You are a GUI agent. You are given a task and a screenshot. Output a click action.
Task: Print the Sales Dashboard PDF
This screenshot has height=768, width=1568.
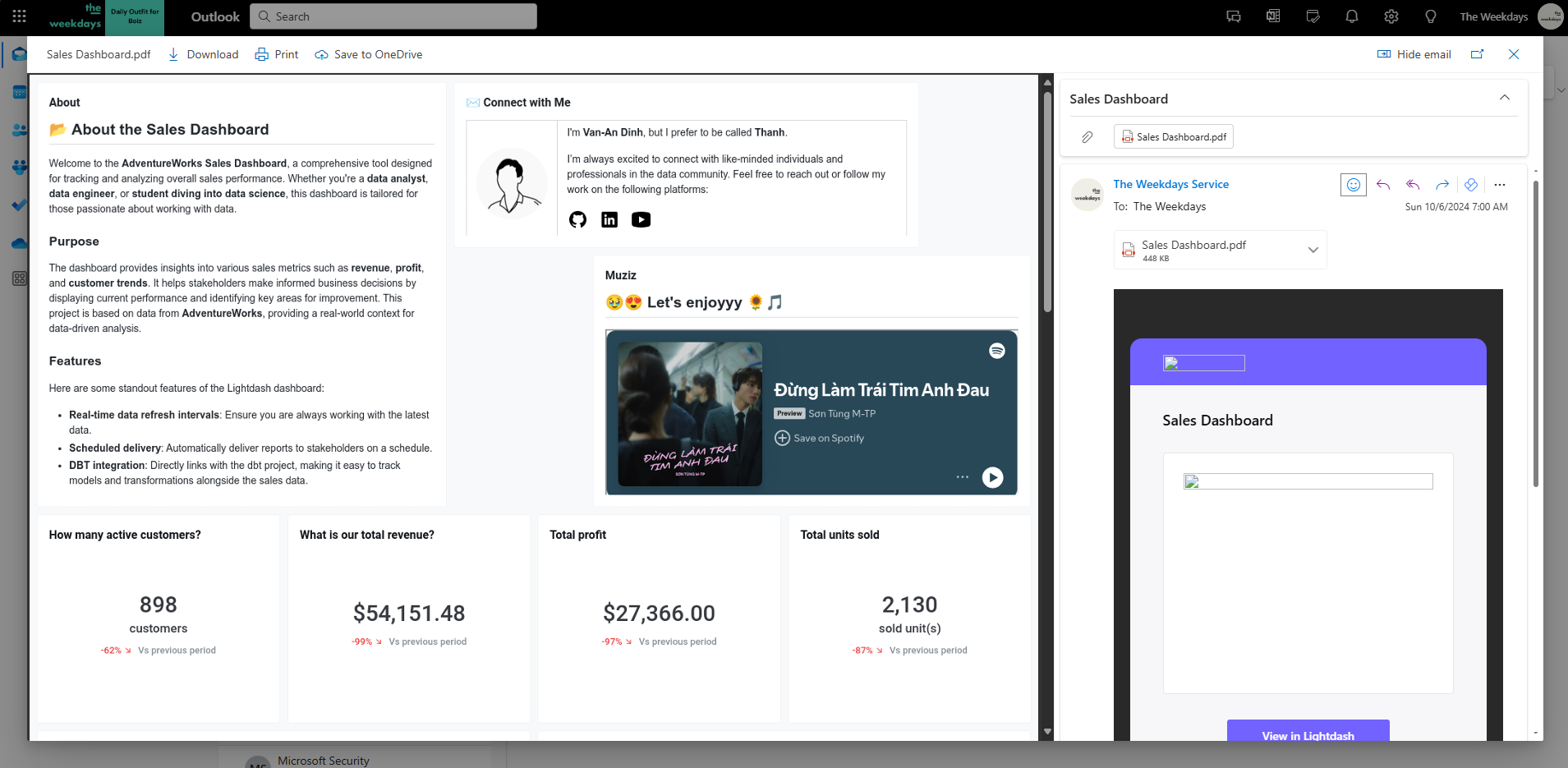pyautogui.click(x=277, y=54)
